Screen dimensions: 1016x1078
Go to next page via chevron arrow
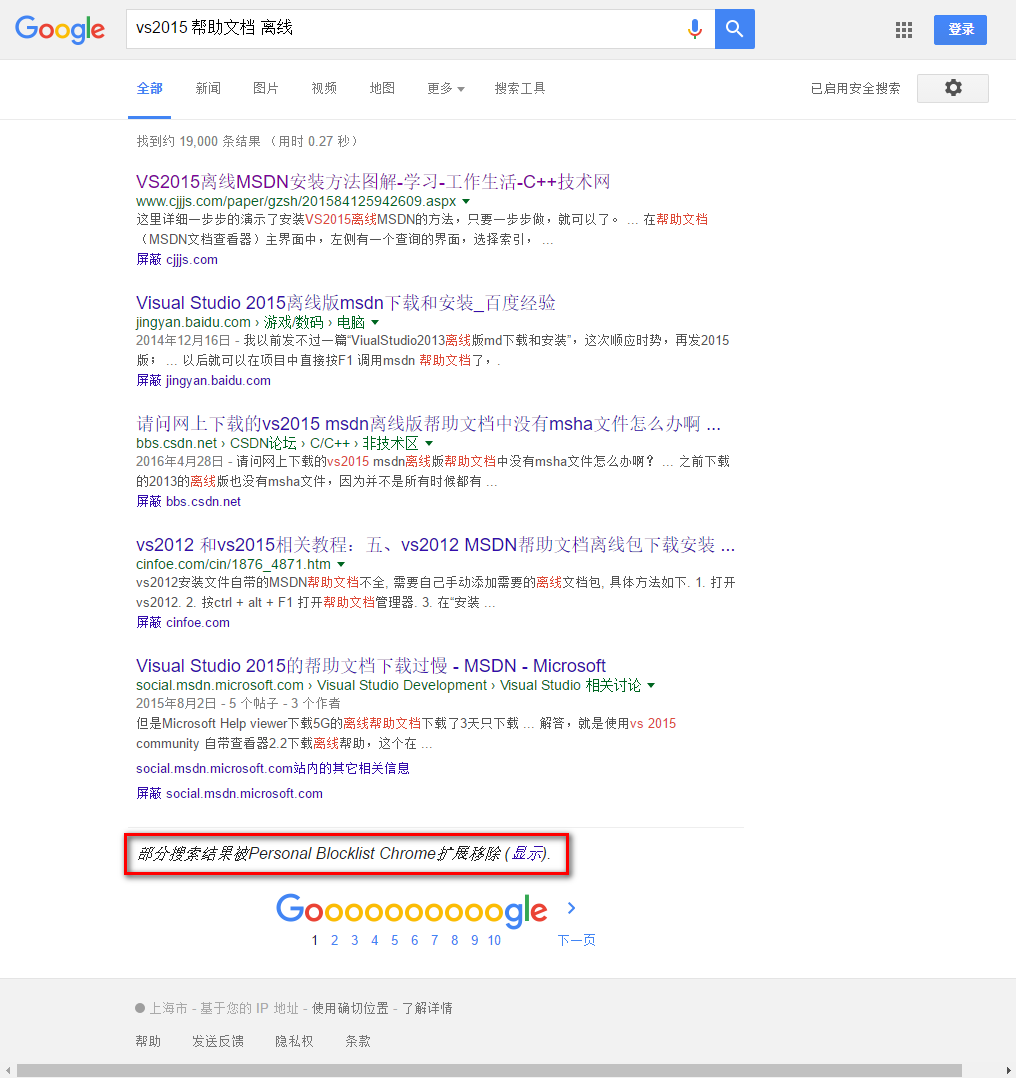[571, 908]
